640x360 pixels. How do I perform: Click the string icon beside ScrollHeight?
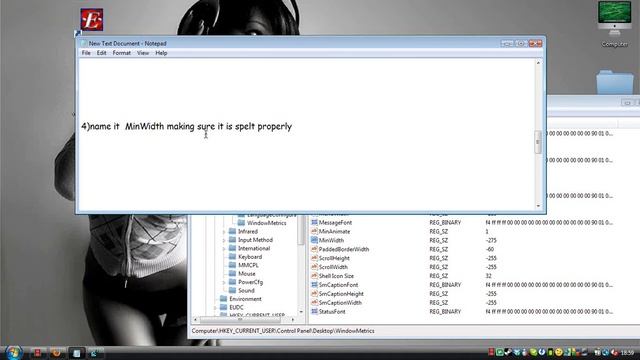(x=314, y=258)
